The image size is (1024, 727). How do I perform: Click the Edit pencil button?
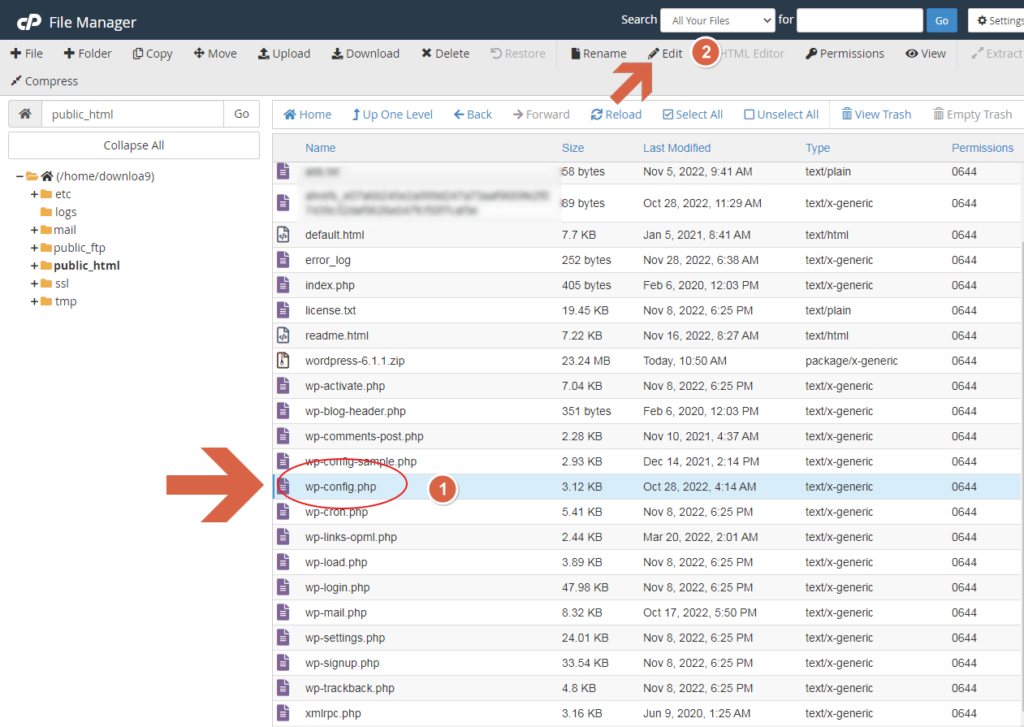pyautogui.click(x=665, y=54)
